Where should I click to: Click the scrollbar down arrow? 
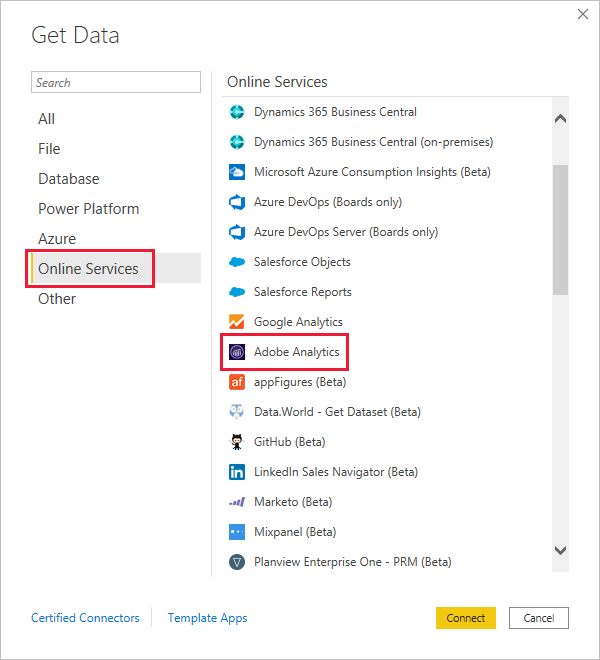click(560, 550)
